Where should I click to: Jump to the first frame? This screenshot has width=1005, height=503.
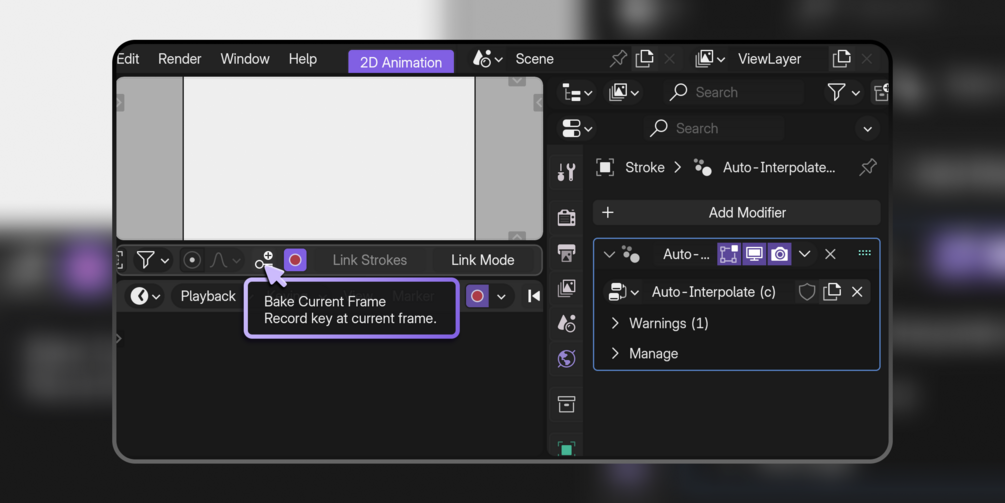(533, 296)
